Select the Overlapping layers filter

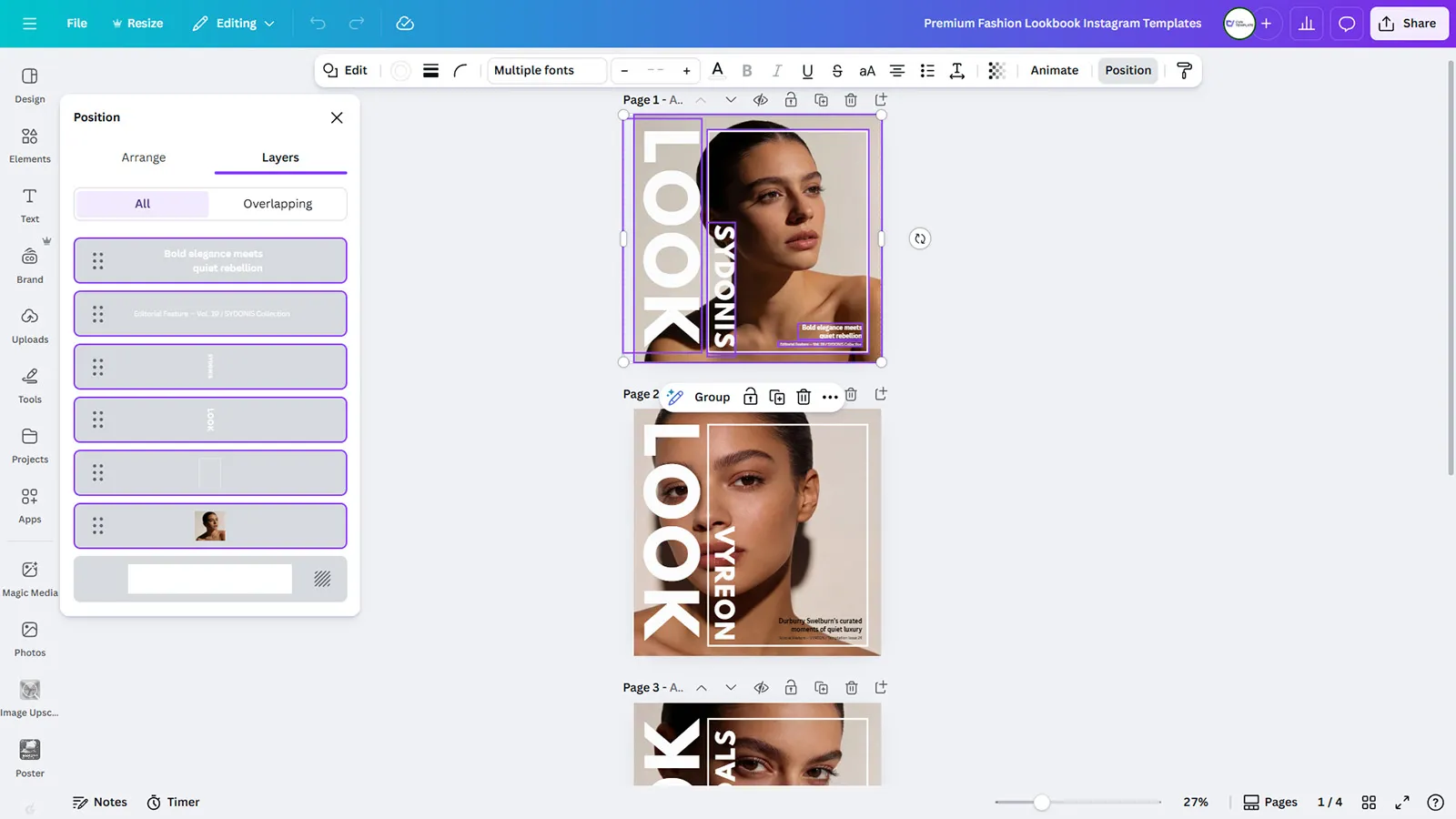278,204
